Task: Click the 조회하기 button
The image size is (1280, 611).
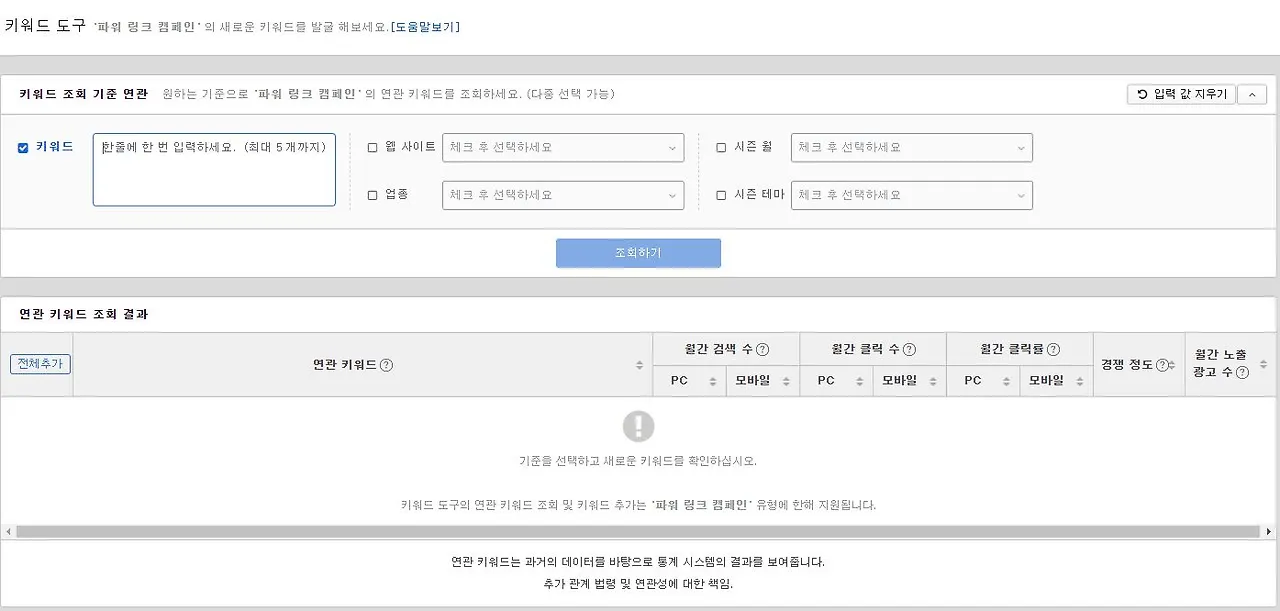Action: (638, 253)
